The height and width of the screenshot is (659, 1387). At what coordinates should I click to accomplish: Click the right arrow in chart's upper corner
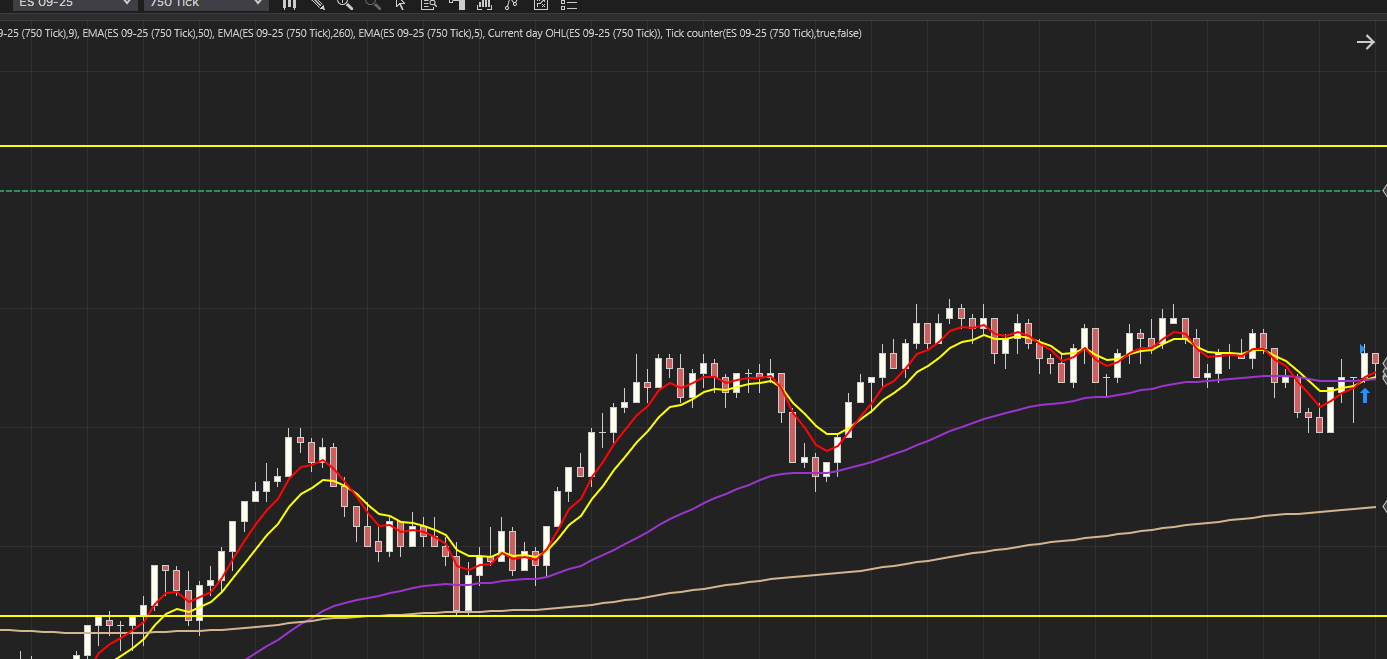1365,42
